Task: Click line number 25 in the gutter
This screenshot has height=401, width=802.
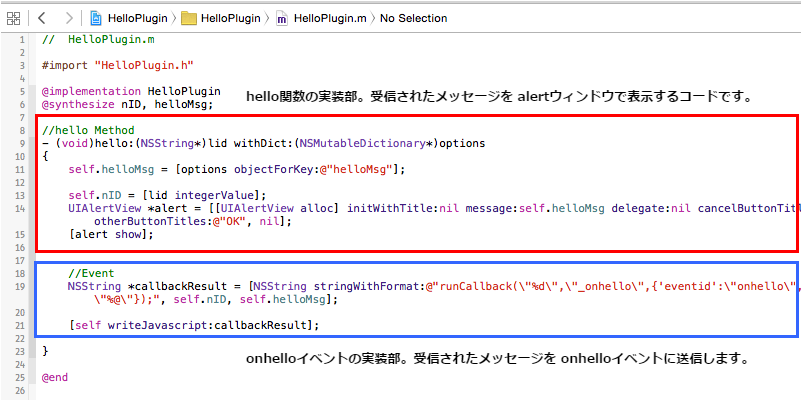Action: coord(20,378)
